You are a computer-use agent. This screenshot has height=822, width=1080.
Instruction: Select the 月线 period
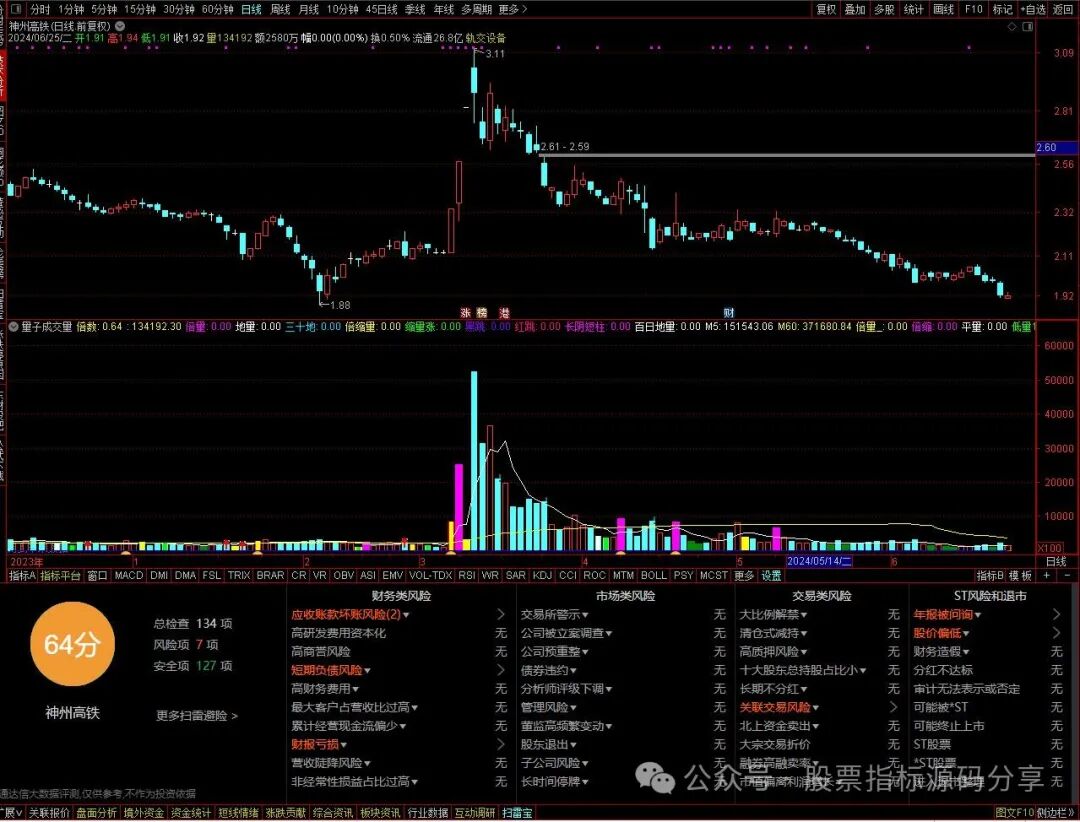point(309,9)
